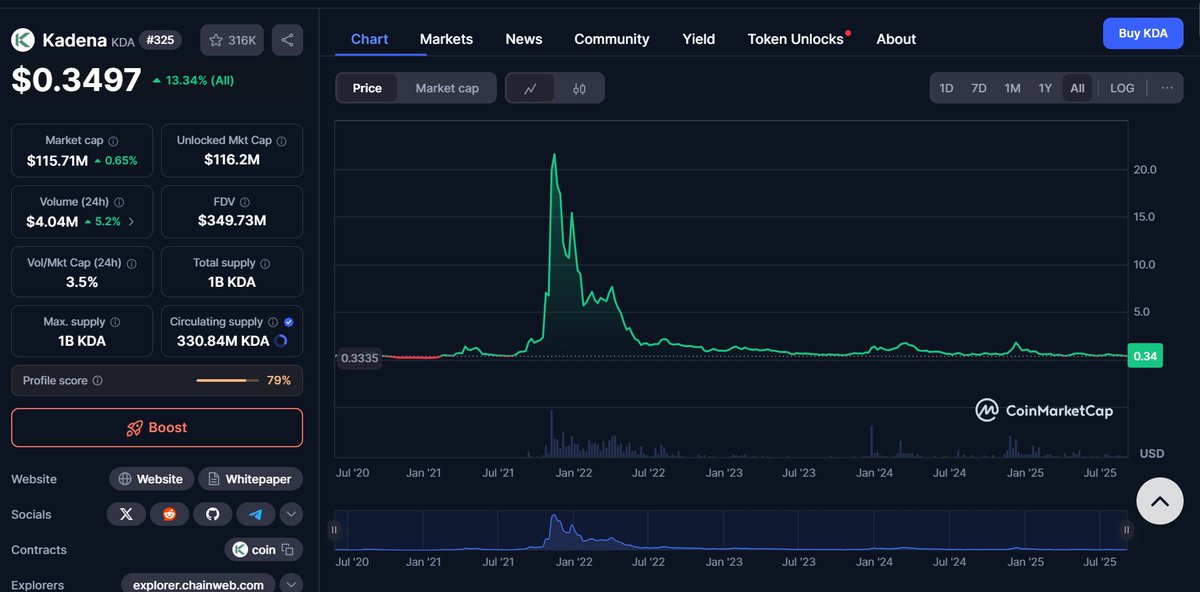
Task: Click the profile score progress bar
Action: [227, 381]
